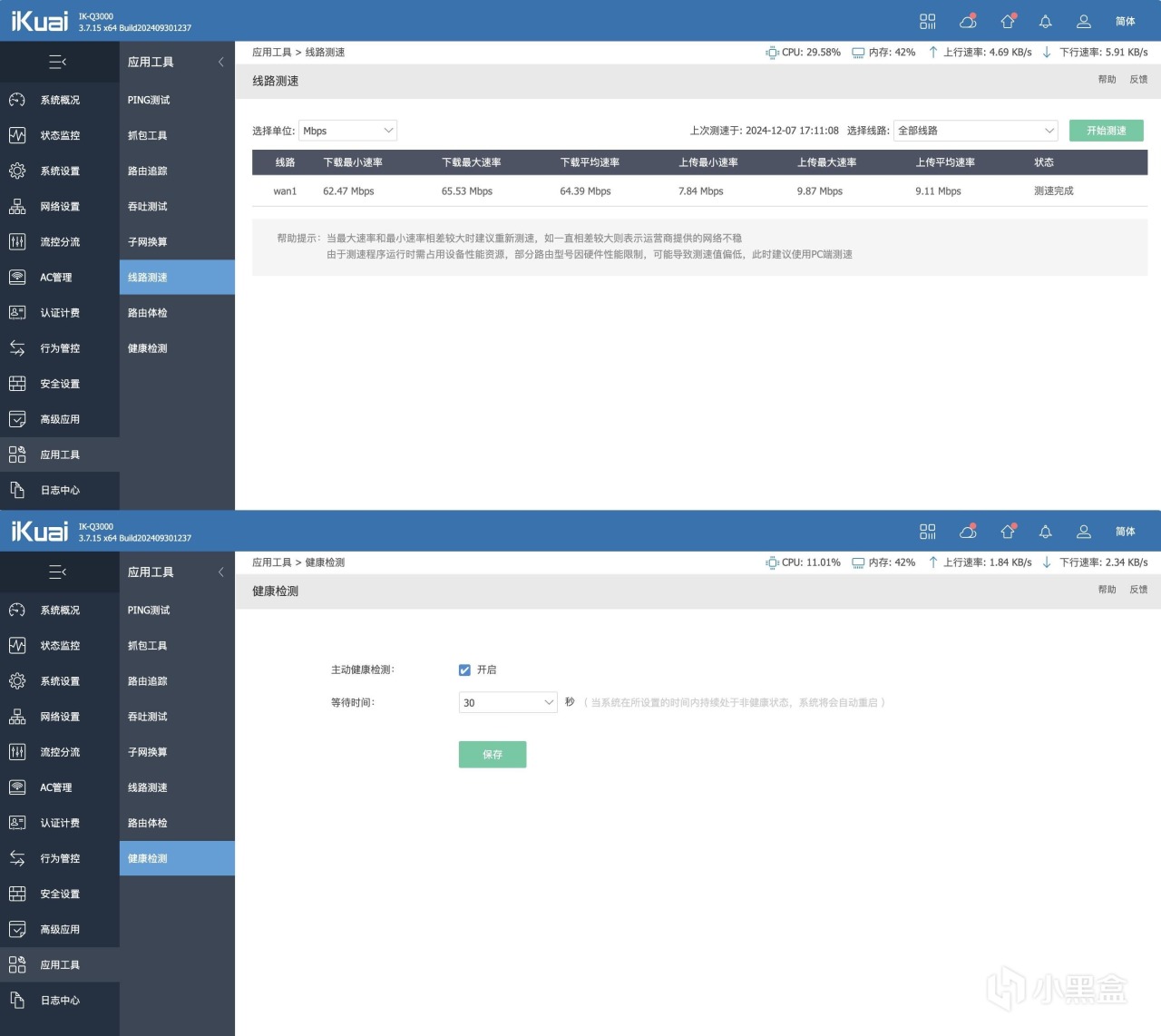The image size is (1161, 1036).
Task: Click the green 保存 button
Action: (493, 754)
